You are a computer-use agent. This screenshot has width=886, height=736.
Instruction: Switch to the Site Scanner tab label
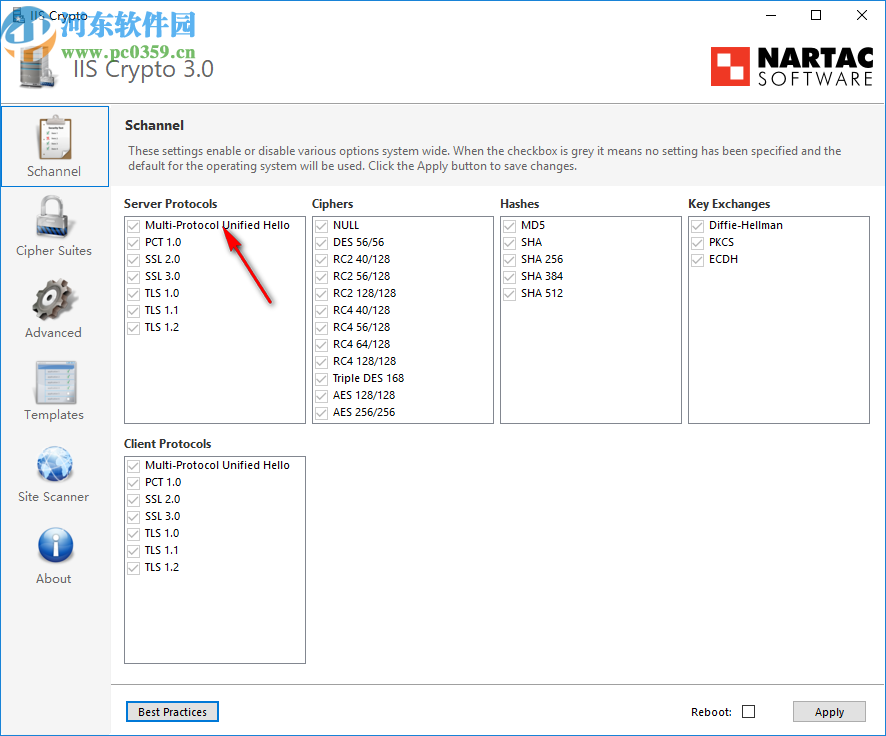(x=53, y=497)
